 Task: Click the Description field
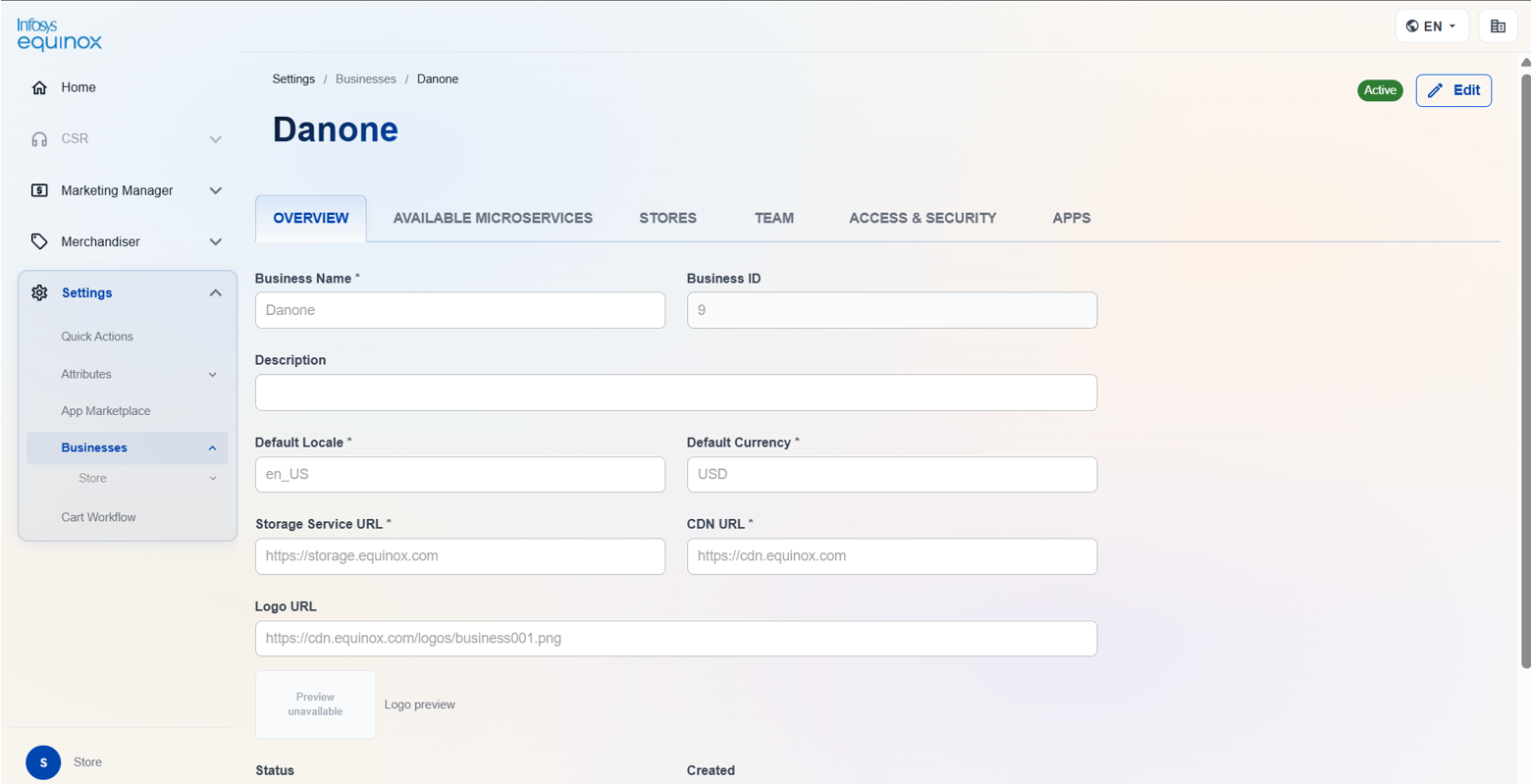coord(676,392)
